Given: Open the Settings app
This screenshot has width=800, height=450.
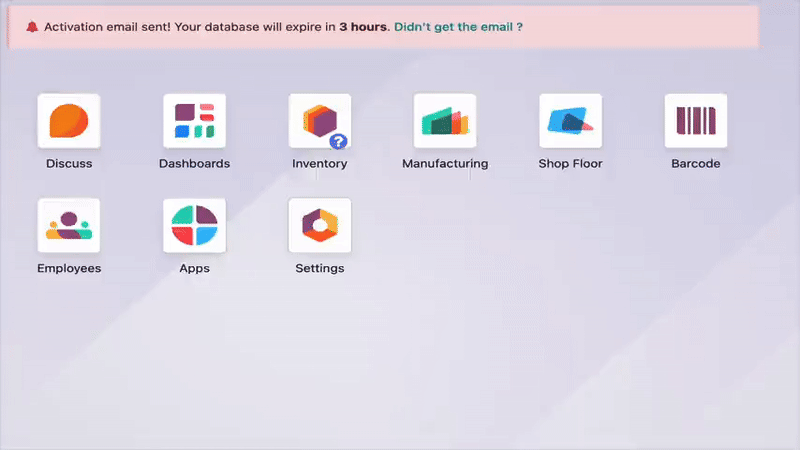Looking at the screenshot, I should [x=319, y=226].
